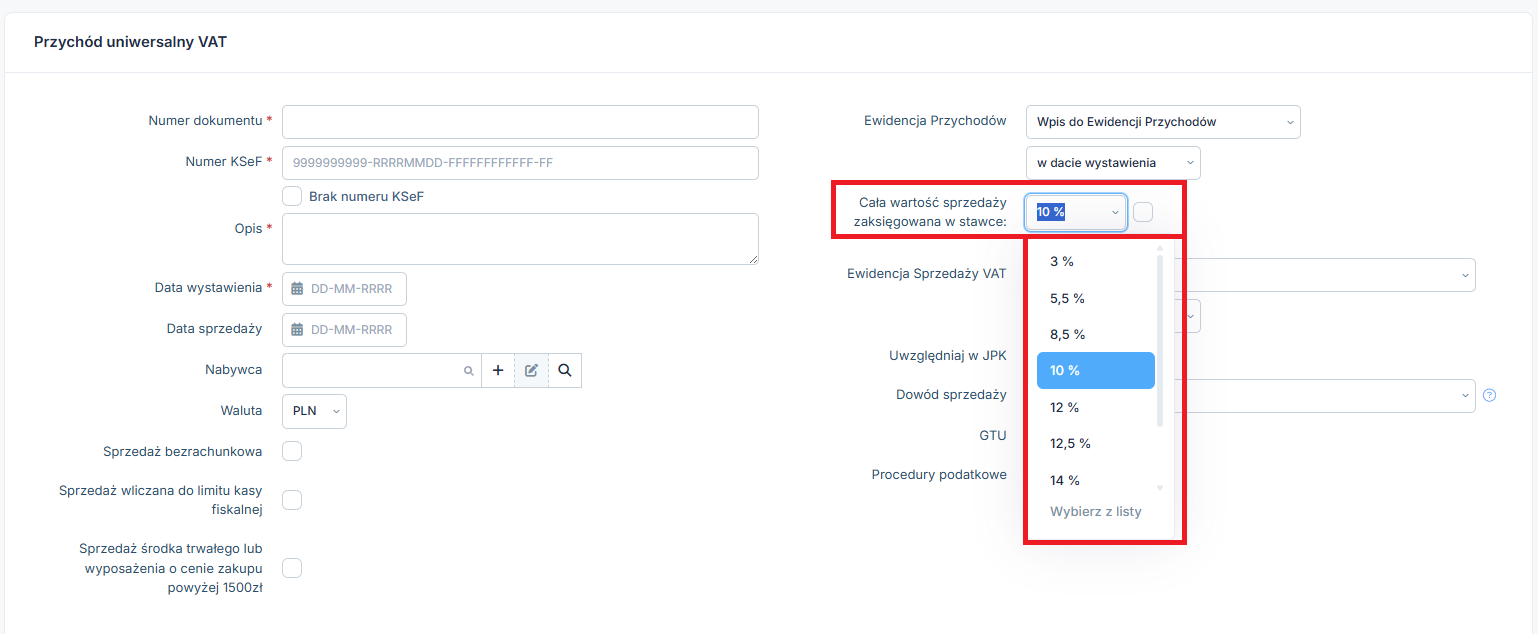Expand the Wpis do Ewidencji Przychodów dropdown
The width and height of the screenshot is (1538, 634).
point(1163,122)
